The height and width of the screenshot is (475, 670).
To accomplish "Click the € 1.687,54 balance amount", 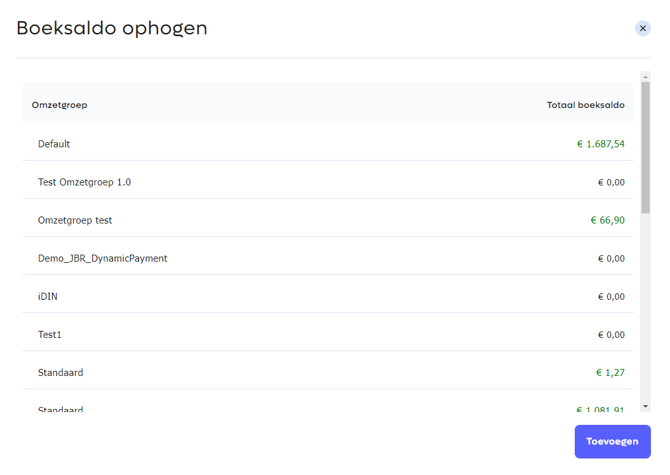I will coord(601,144).
